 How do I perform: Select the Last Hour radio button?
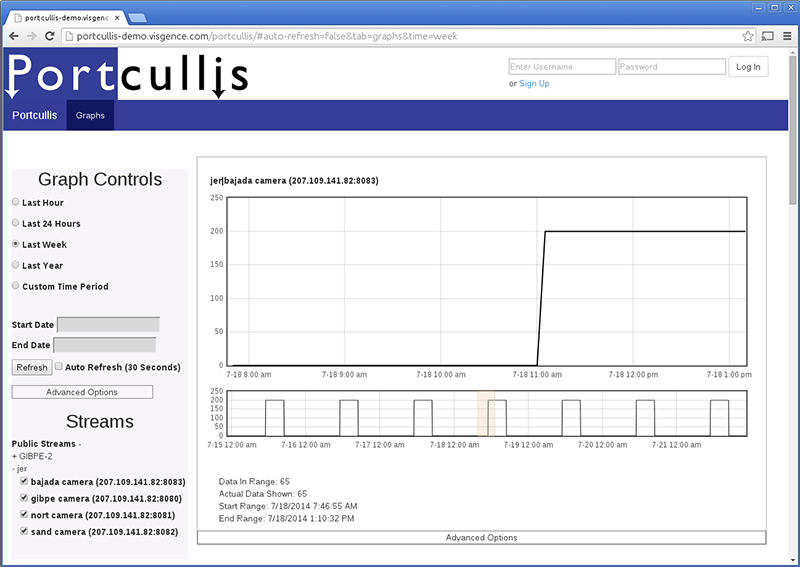15,202
